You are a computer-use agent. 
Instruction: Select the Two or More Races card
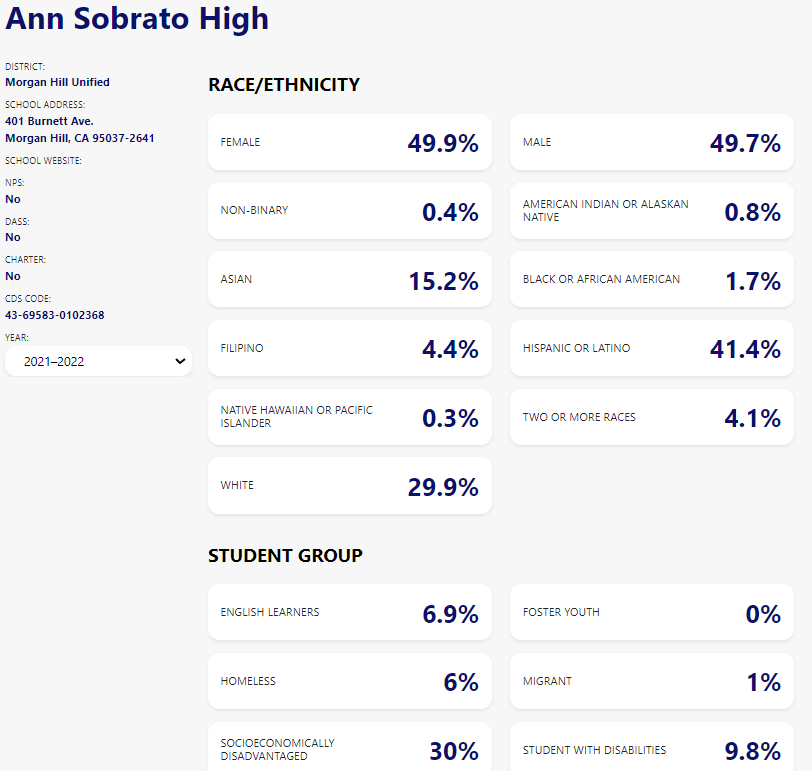tap(651, 417)
